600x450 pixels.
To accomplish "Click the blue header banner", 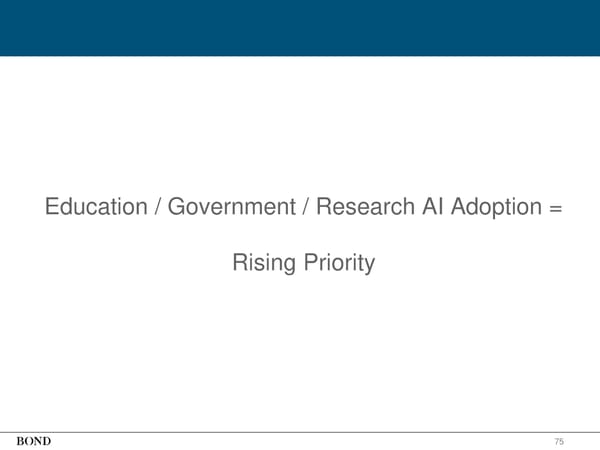I will click(300, 27).
